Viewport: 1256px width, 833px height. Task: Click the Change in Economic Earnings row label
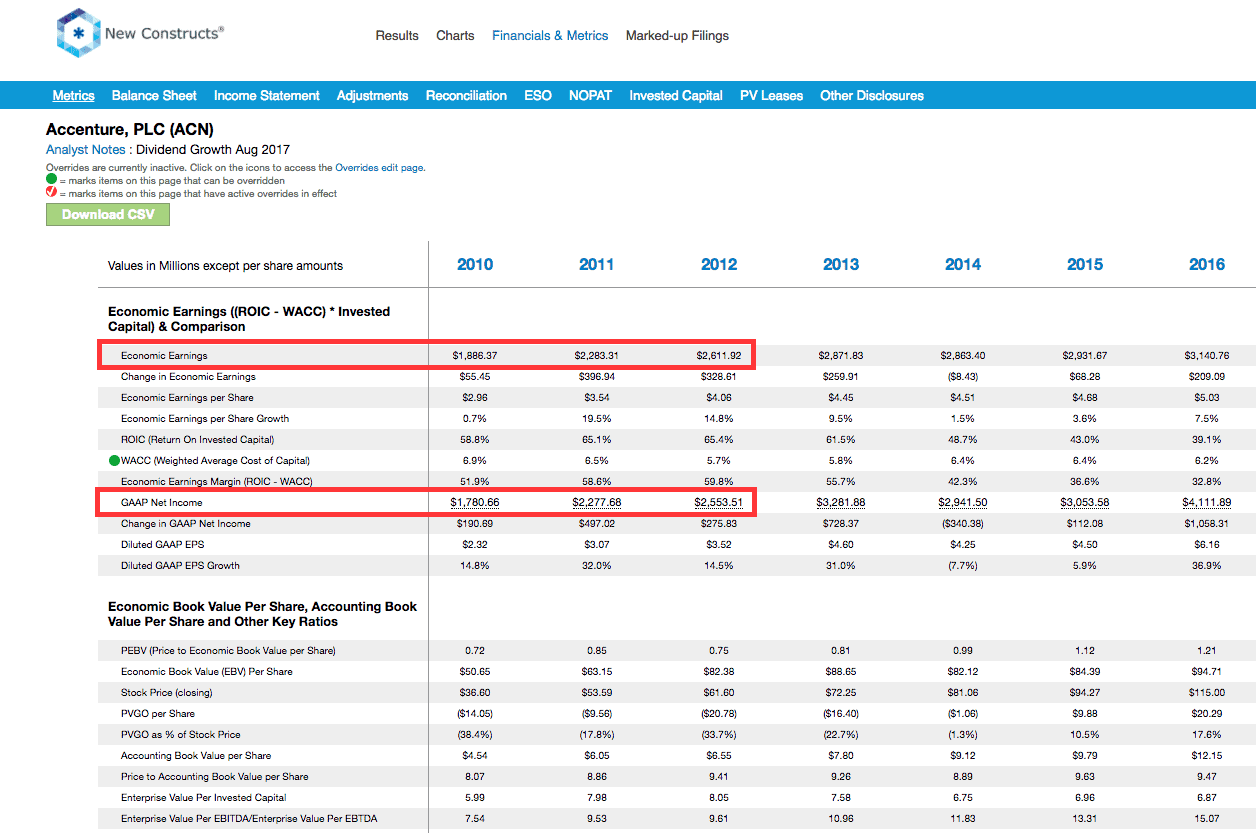pyautogui.click(x=188, y=377)
